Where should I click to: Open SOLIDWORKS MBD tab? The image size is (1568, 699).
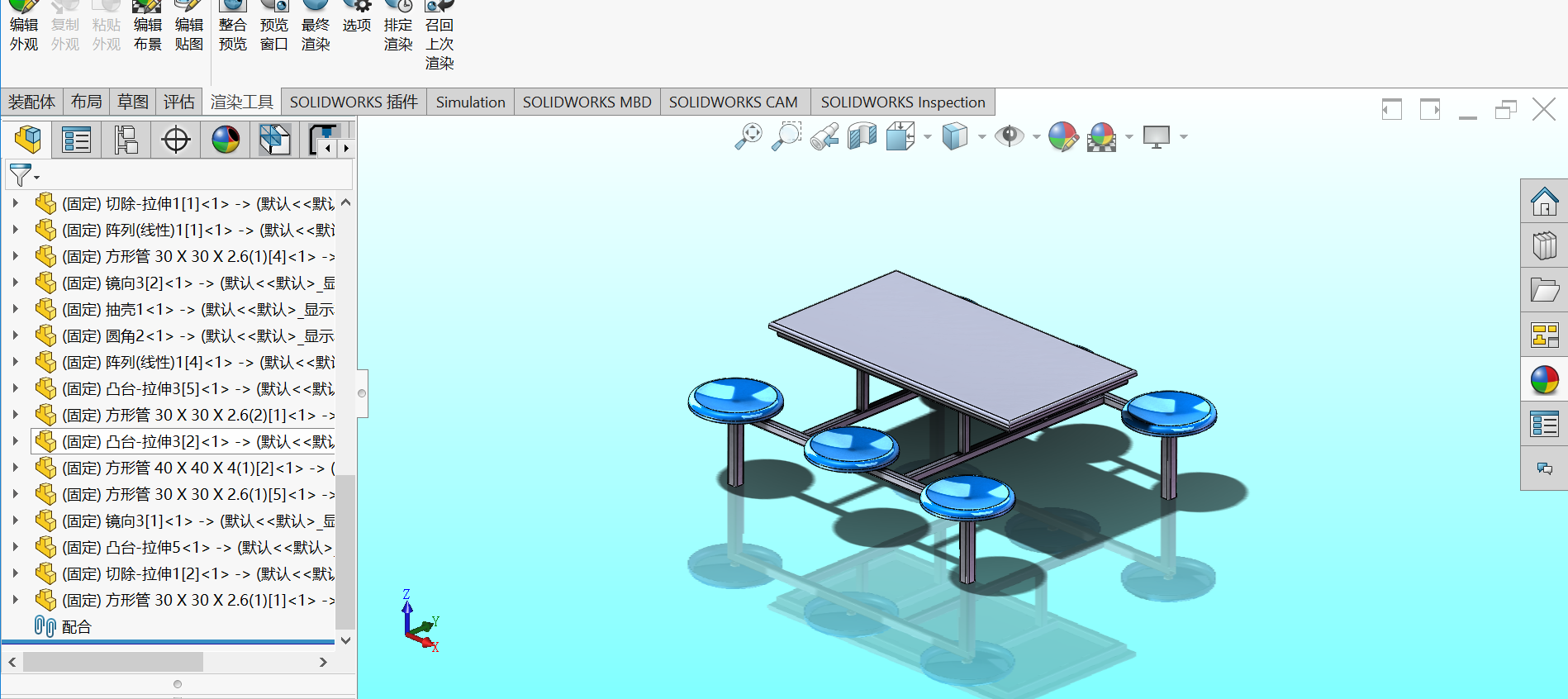click(587, 102)
